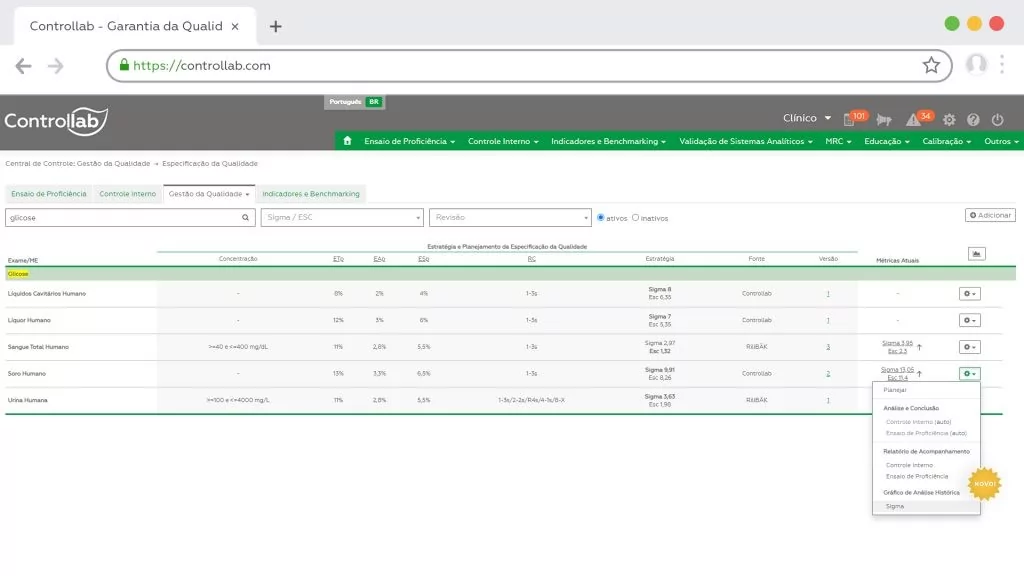Open the settings gear in the top bar
This screenshot has width=1024, height=576.
point(948,118)
